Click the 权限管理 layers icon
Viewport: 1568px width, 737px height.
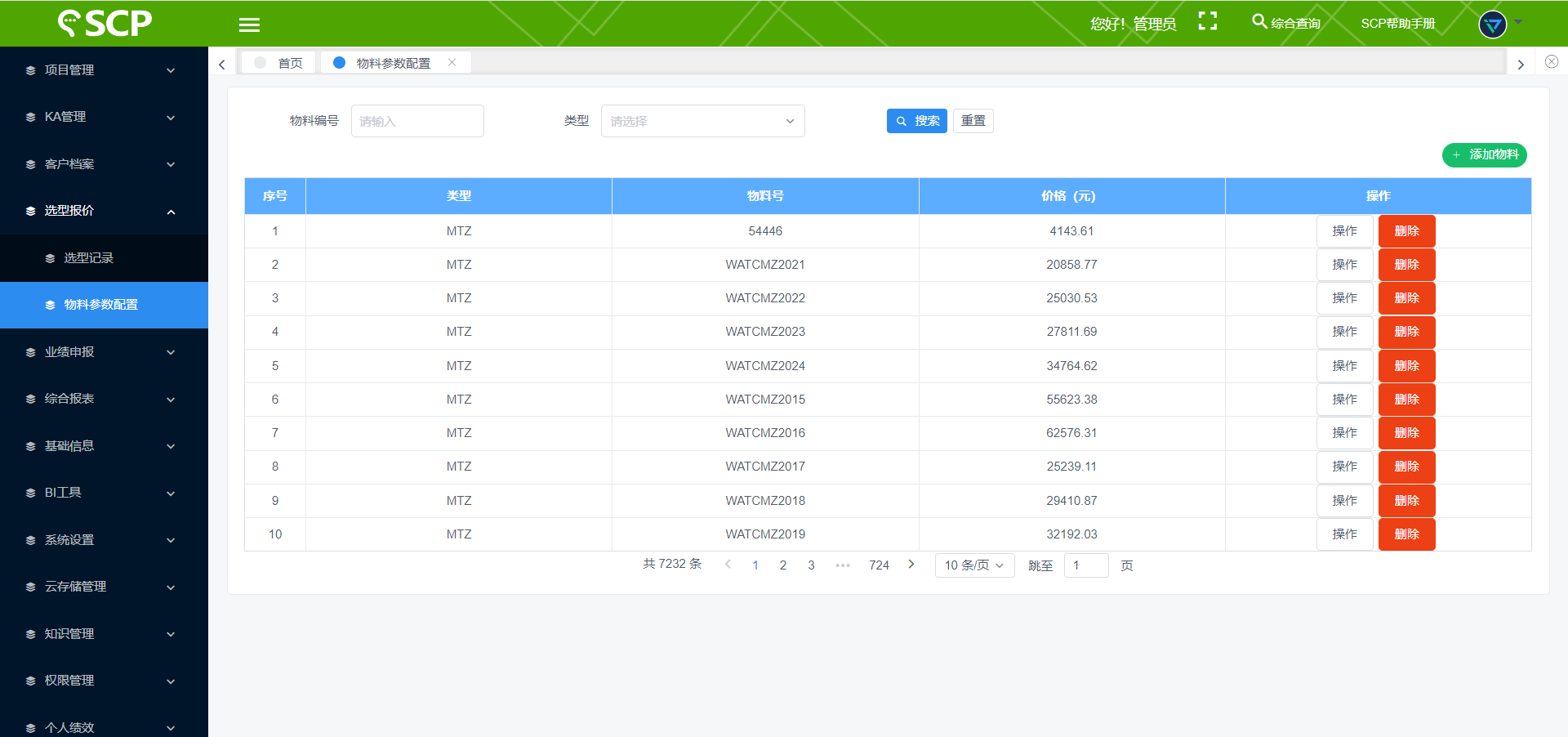tap(30, 681)
